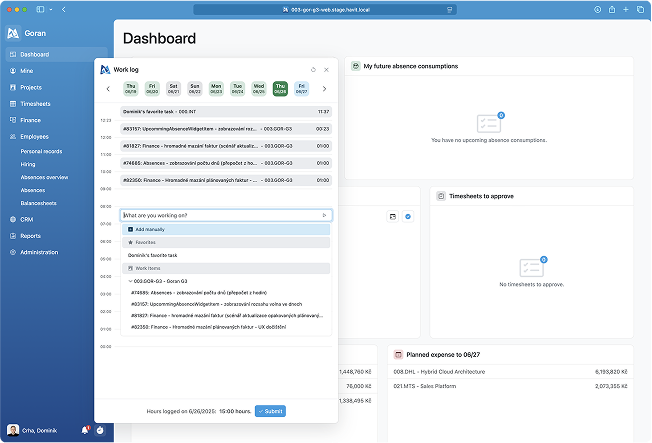Open 008.DHL - Hybrid Cloud Architecture row
The width and height of the screenshot is (652, 443).
pyautogui.click(x=510, y=372)
